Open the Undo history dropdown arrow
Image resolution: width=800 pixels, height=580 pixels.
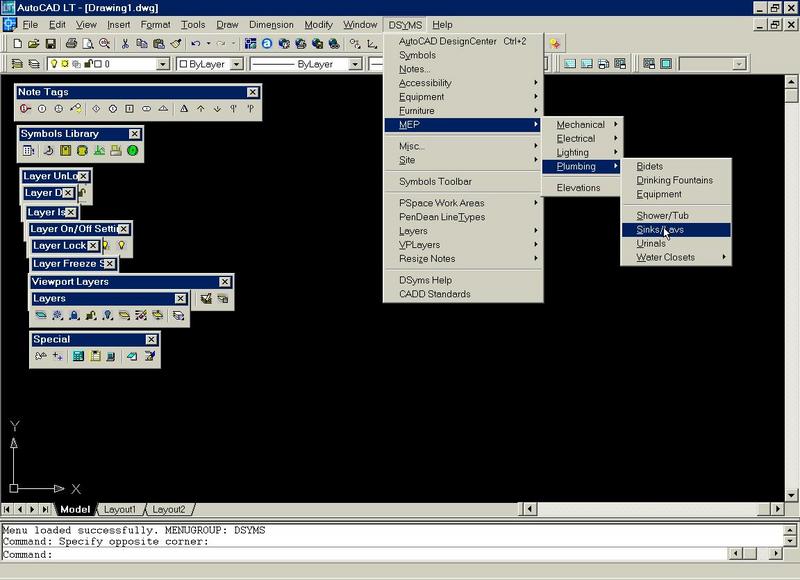coord(208,44)
